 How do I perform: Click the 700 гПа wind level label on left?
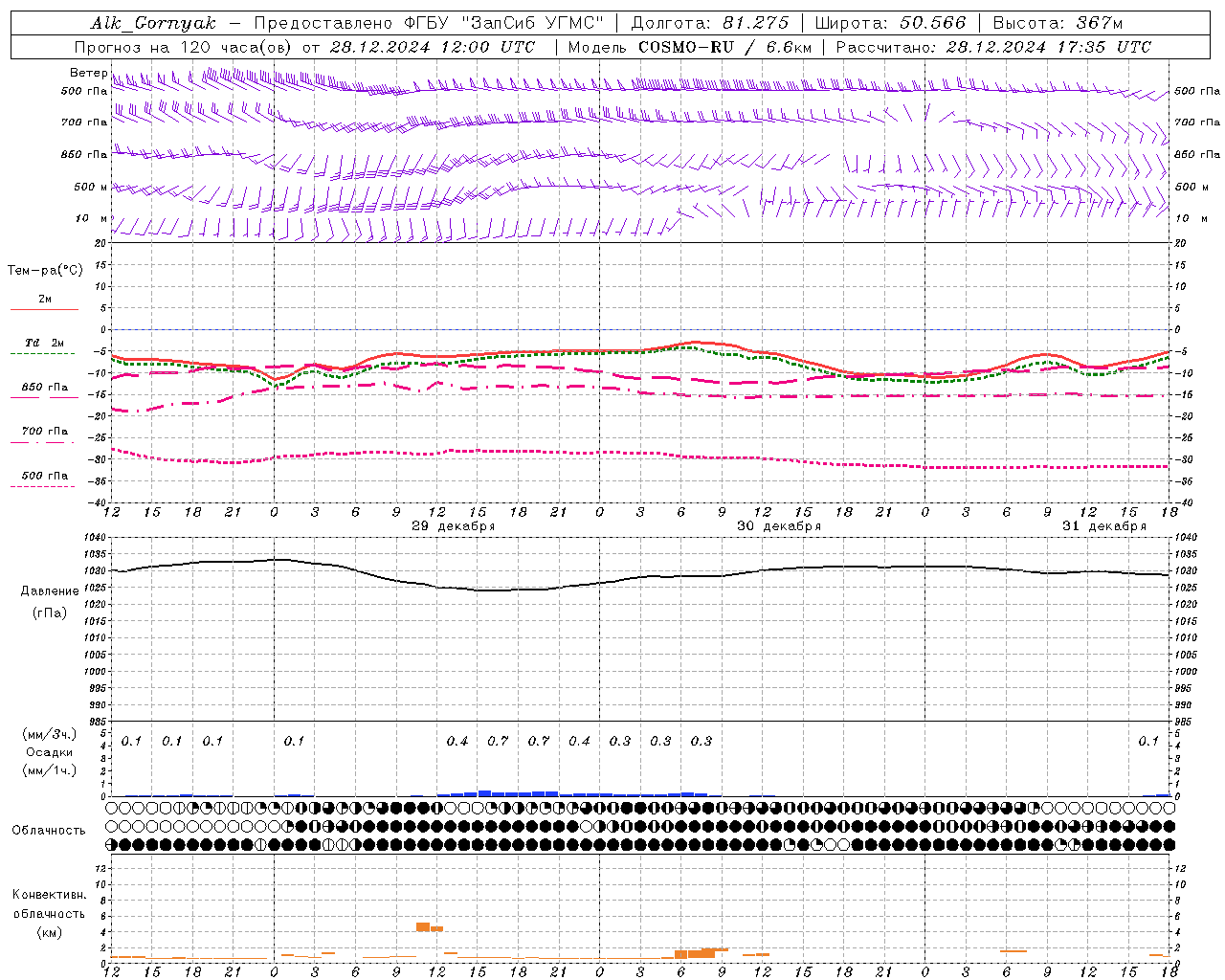point(84,122)
